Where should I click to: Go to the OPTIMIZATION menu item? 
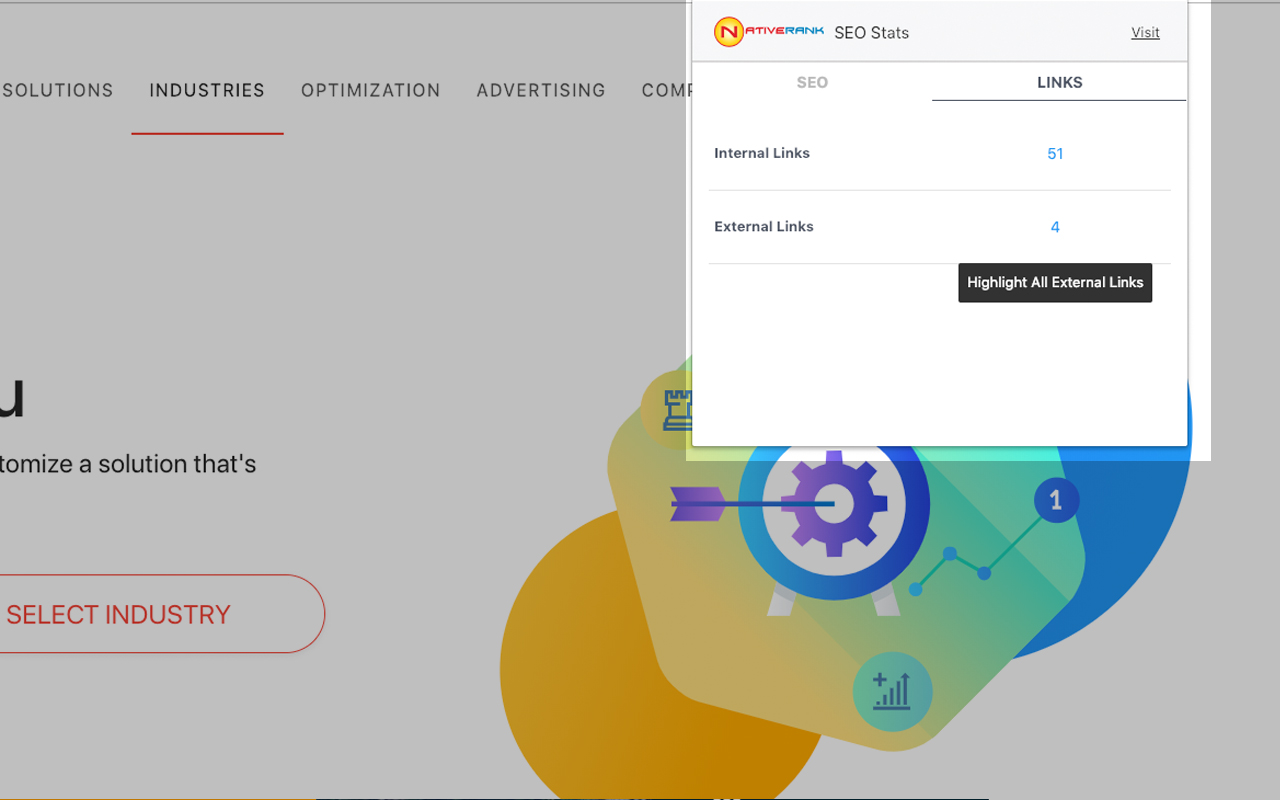click(370, 90)
